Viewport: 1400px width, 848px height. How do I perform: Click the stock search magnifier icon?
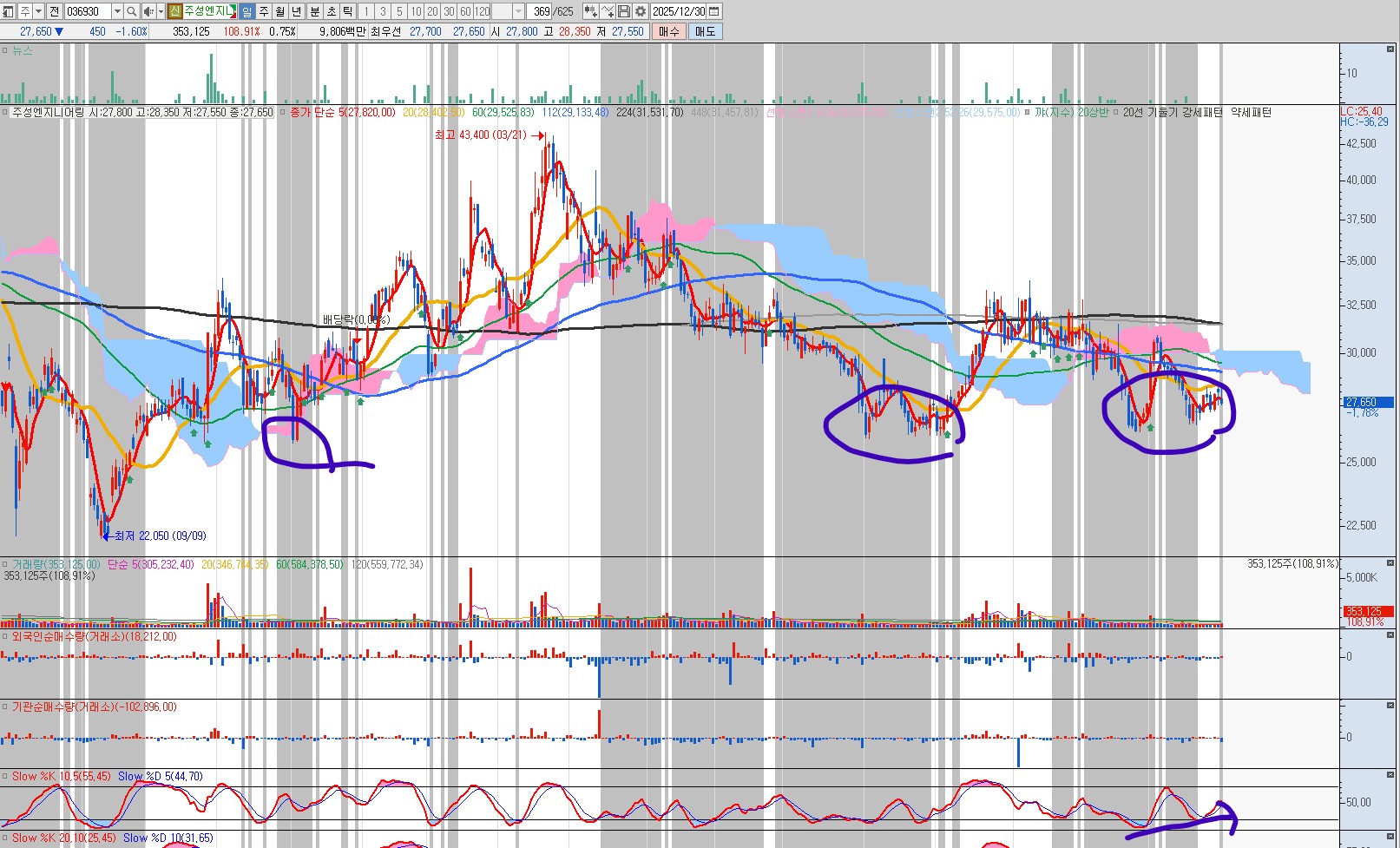click(132, 11)
